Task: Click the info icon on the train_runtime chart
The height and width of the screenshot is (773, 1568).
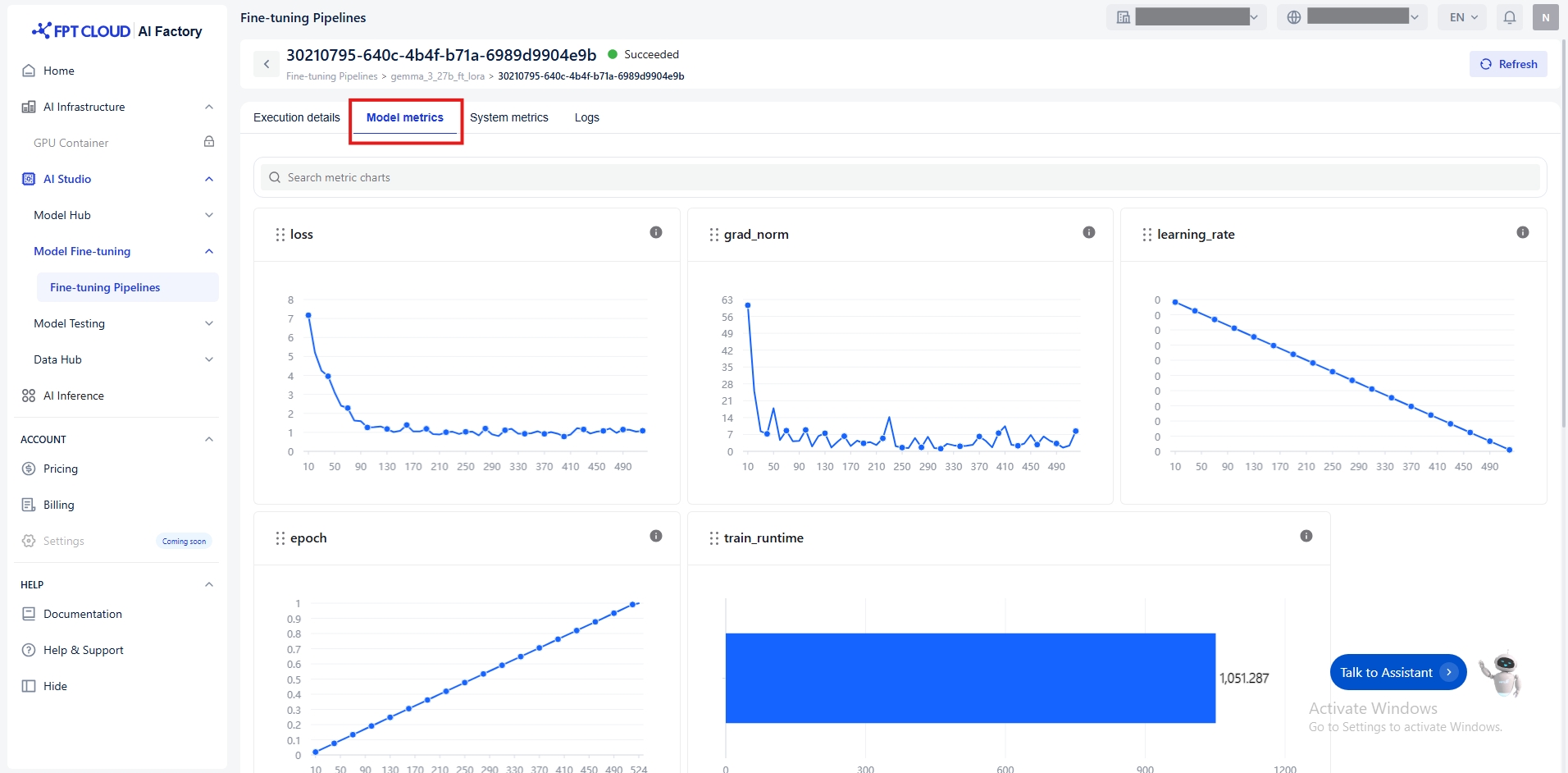Action: point(1306,536)
